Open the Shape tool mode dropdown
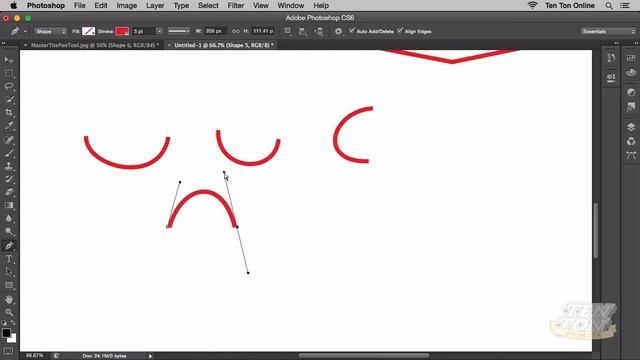The height and width of the screenshot is (360, 640). click(50, 31)
